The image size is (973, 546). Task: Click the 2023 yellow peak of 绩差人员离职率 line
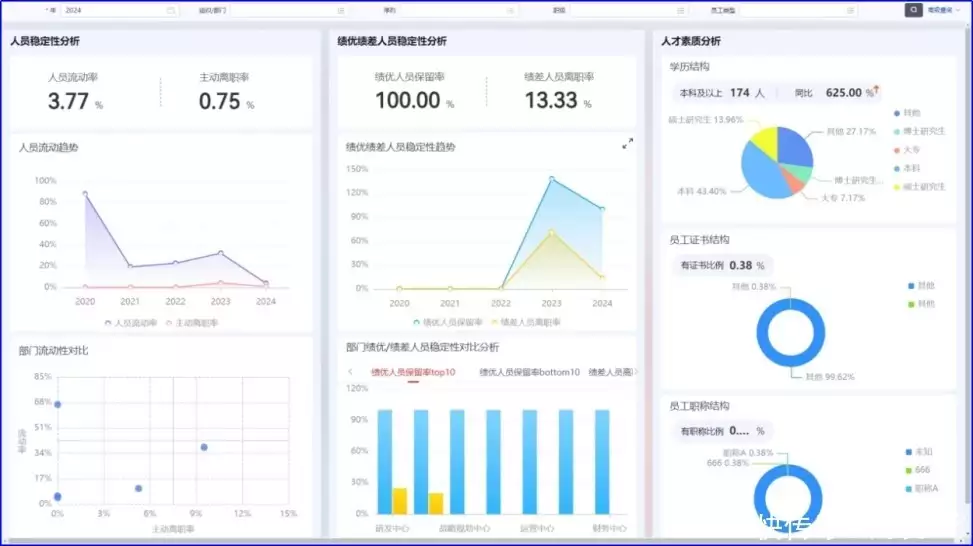pos(552,233)
